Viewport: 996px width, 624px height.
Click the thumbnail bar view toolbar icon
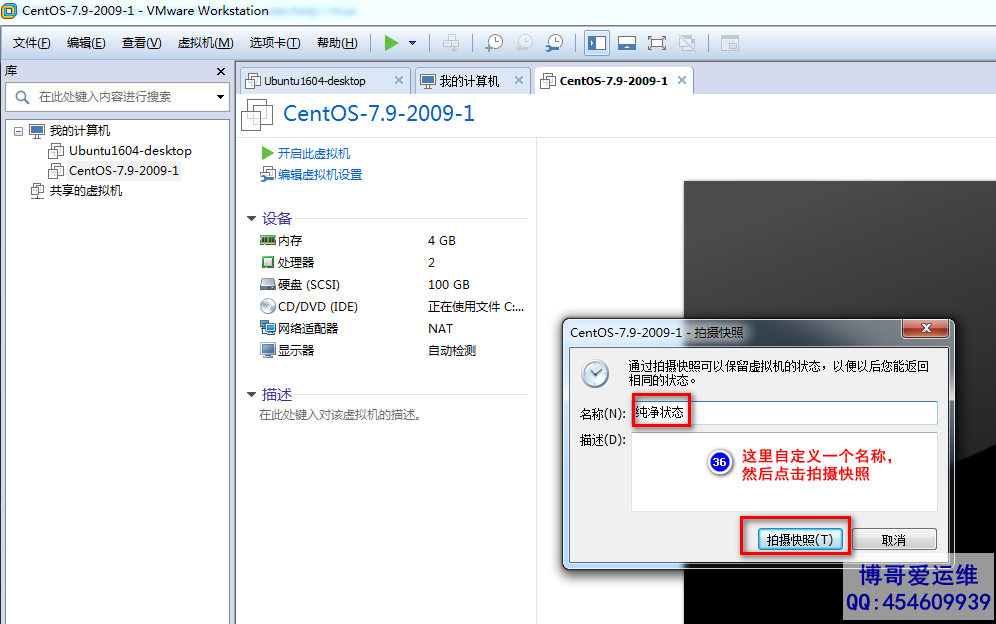click(627, 43)
